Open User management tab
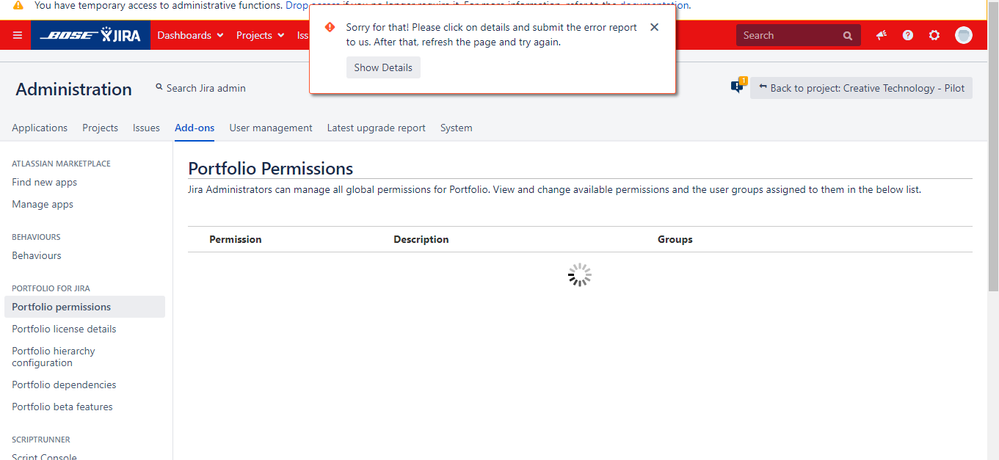Screen dimensions: 999x460 pos(271,127)
